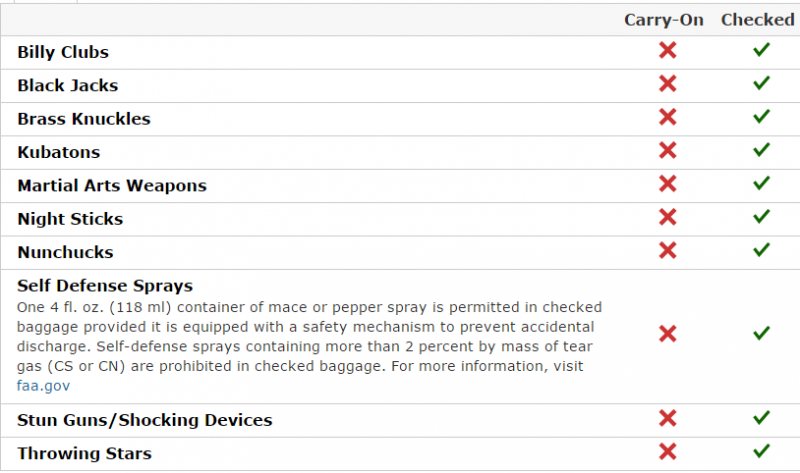800x473 pixels.
Task: Click the red X in Nunchucks row
Action: [x=668, y=251]
